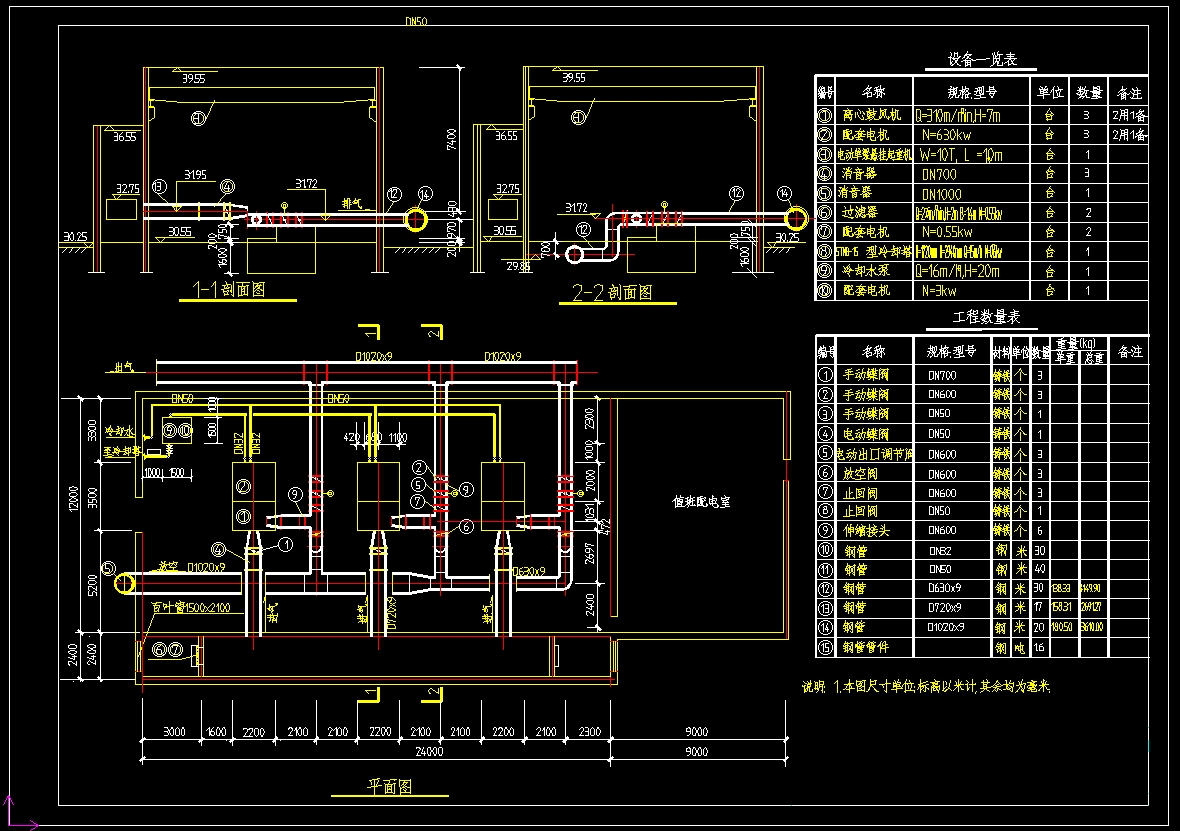Select circled number 1 in 设备一览表 table

825,116
